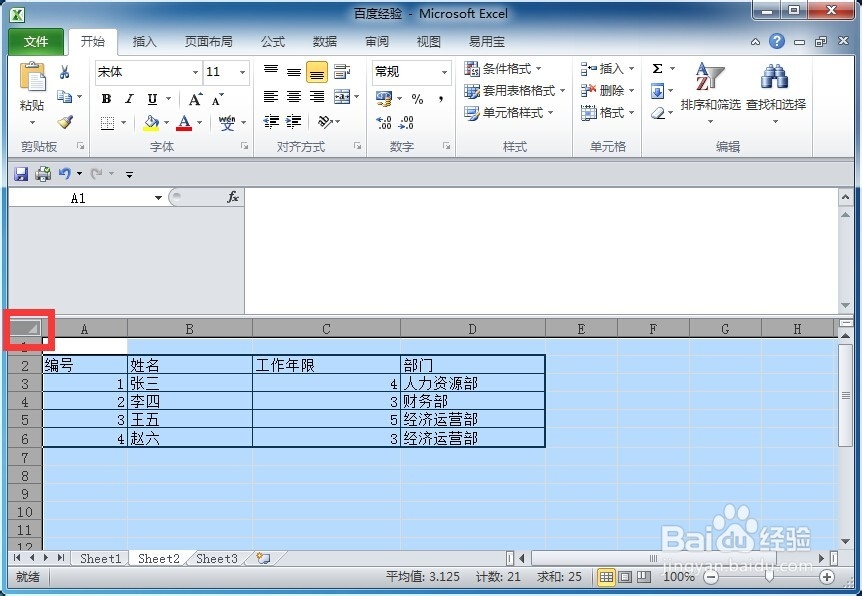Switch to 数据 Data tab

324,41
